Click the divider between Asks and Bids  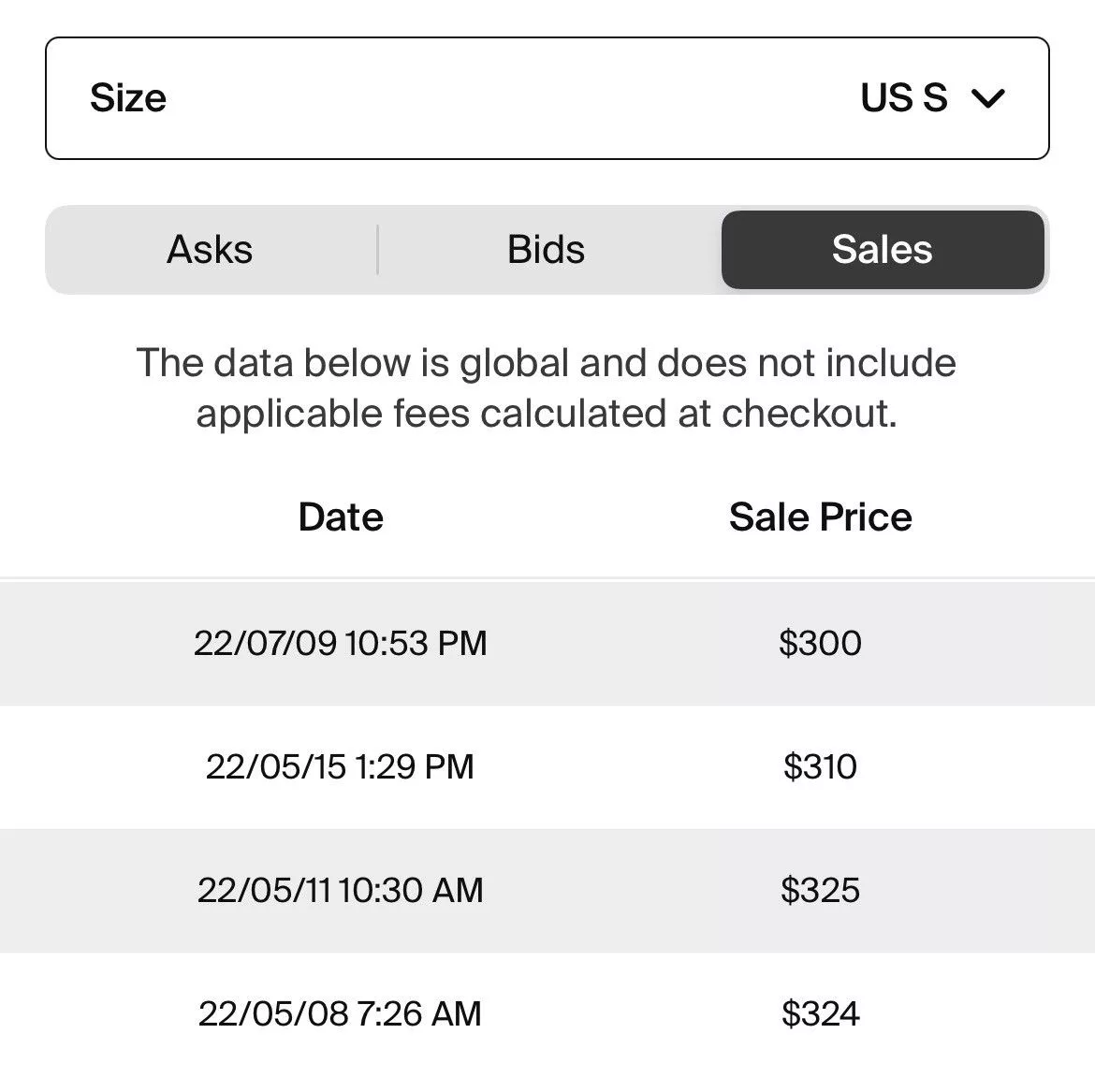coord(378,249)
